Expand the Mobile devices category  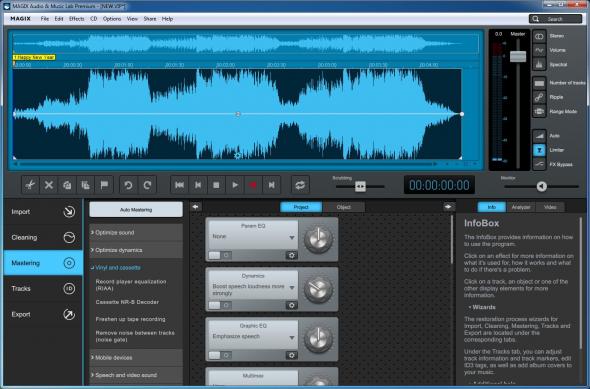pyautogui.click(x=136, y=357)
